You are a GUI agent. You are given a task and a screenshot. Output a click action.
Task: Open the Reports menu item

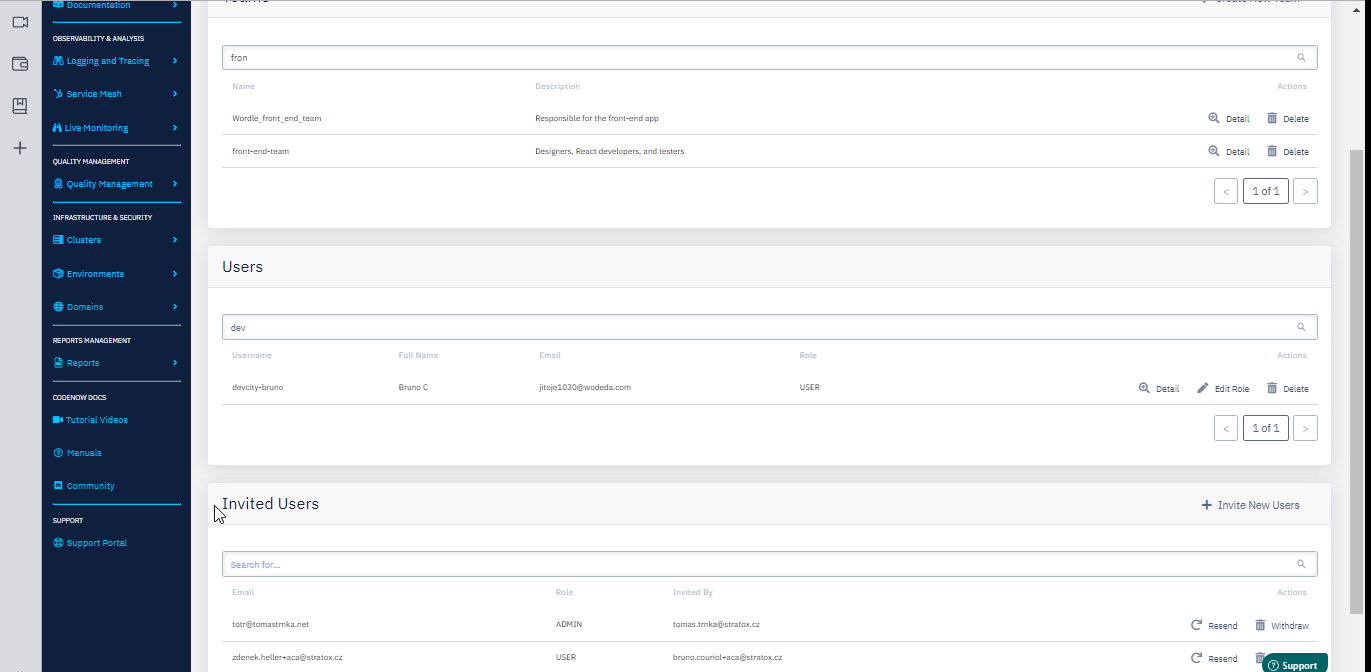pyautogui.click(x=83, y=363)
